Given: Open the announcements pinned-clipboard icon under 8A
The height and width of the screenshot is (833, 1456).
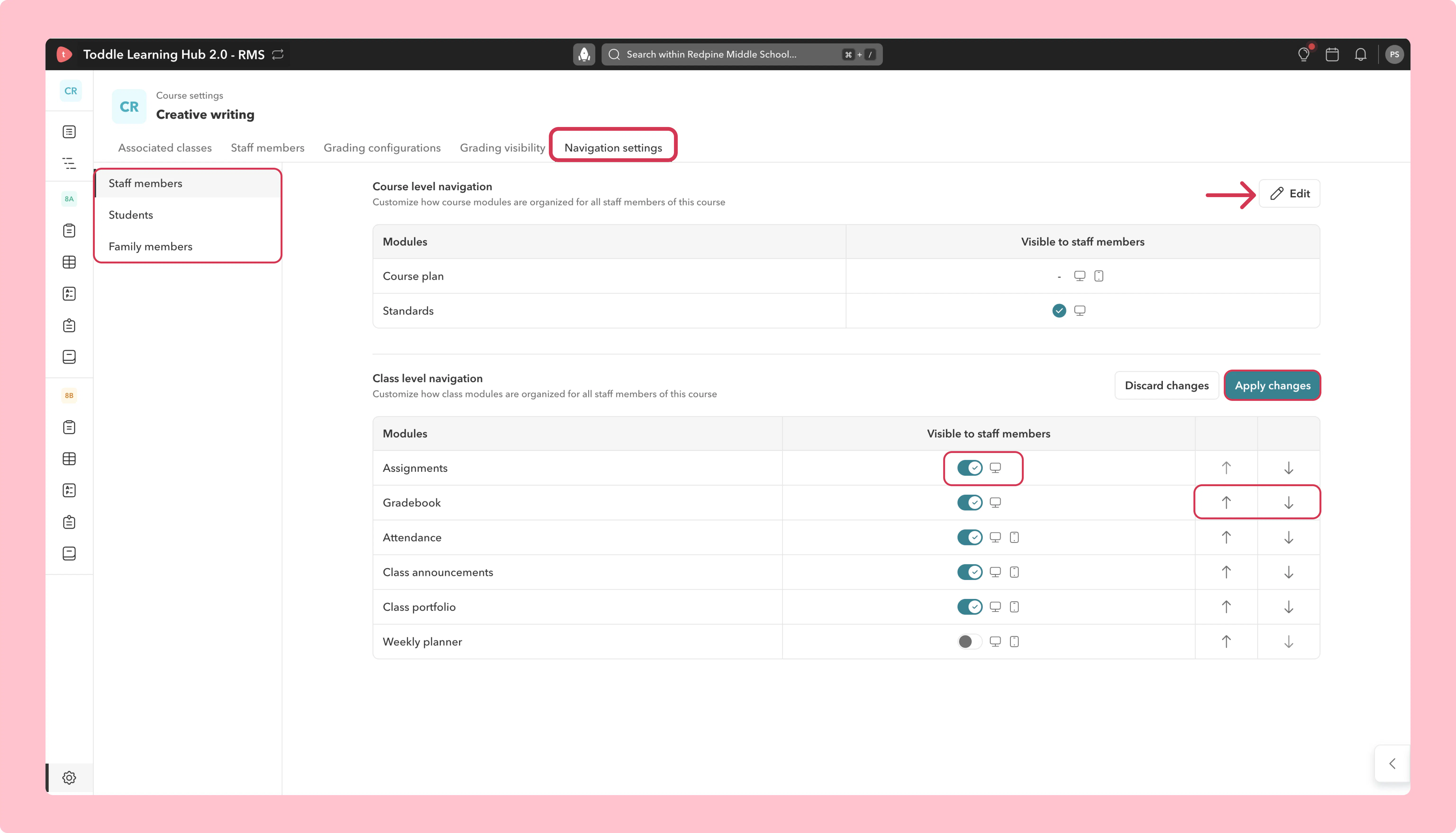Looking at the screenshot, I should tap(69, 326).
